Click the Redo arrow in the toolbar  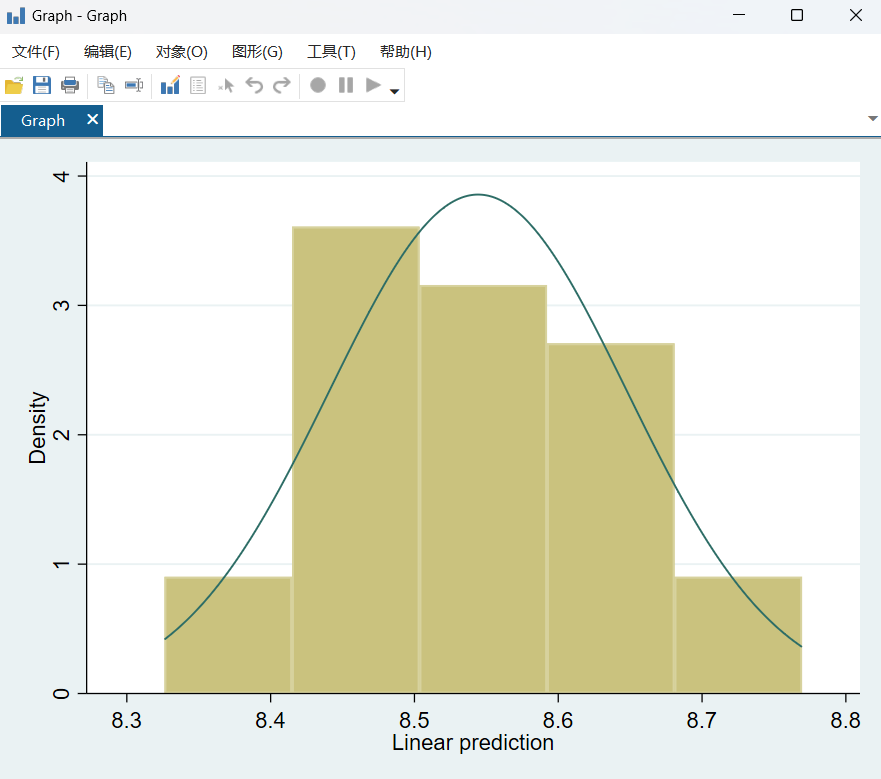coord(282,86)
